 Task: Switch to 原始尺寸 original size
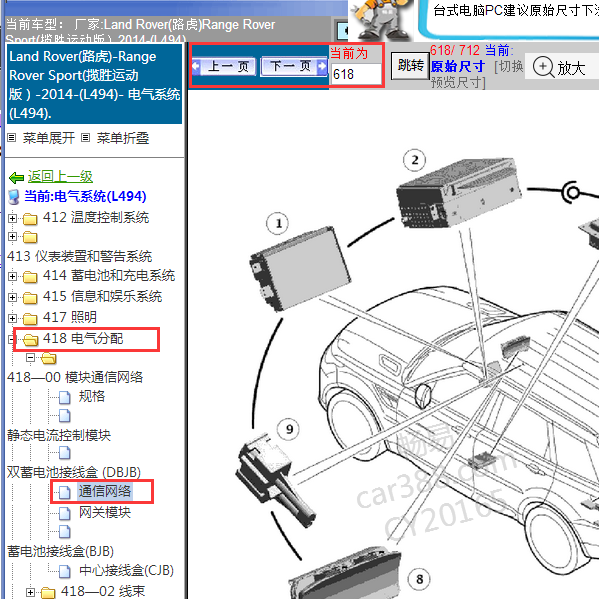click(458, 66)
